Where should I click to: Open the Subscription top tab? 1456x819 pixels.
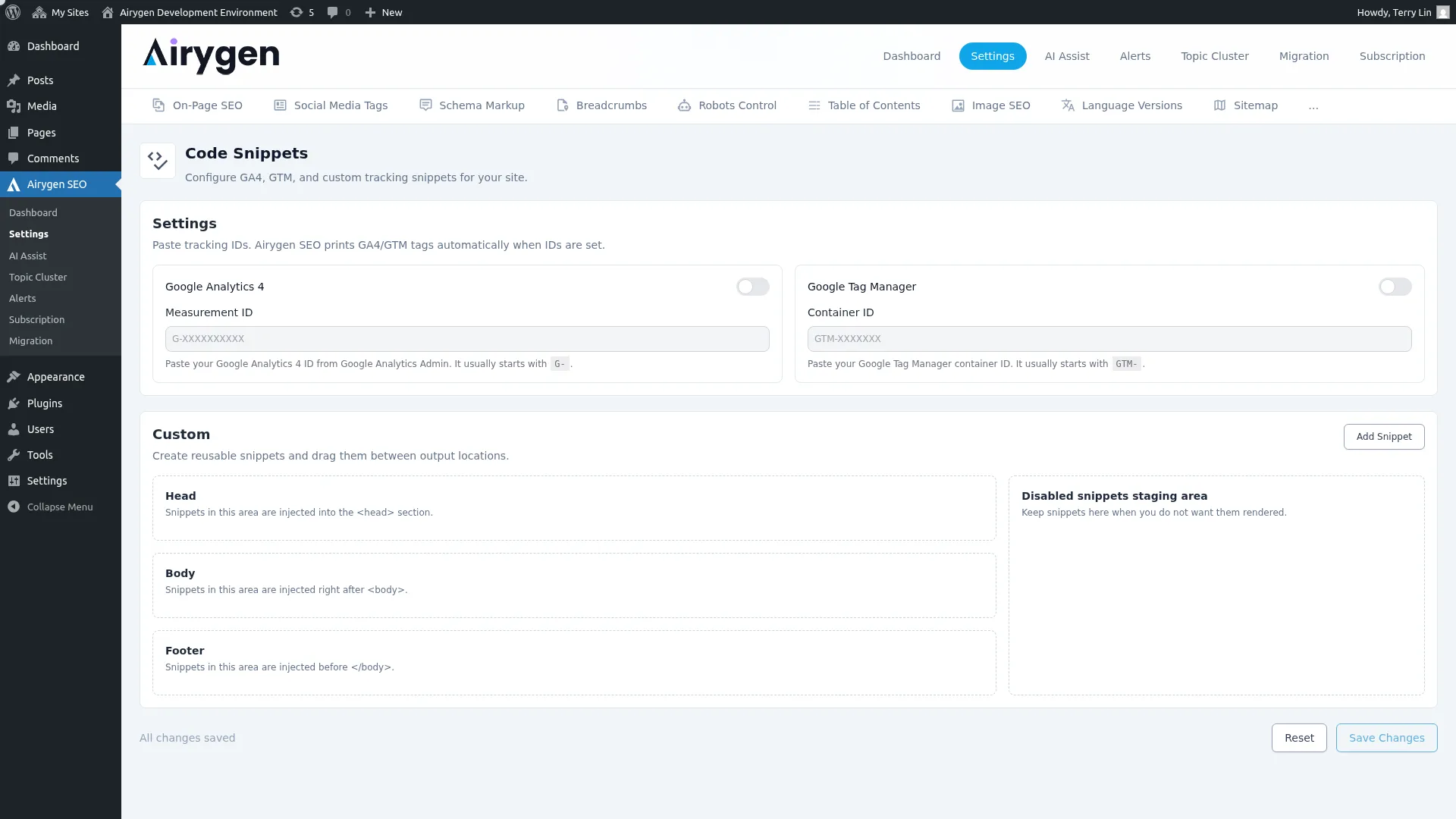coord(1392,56)
